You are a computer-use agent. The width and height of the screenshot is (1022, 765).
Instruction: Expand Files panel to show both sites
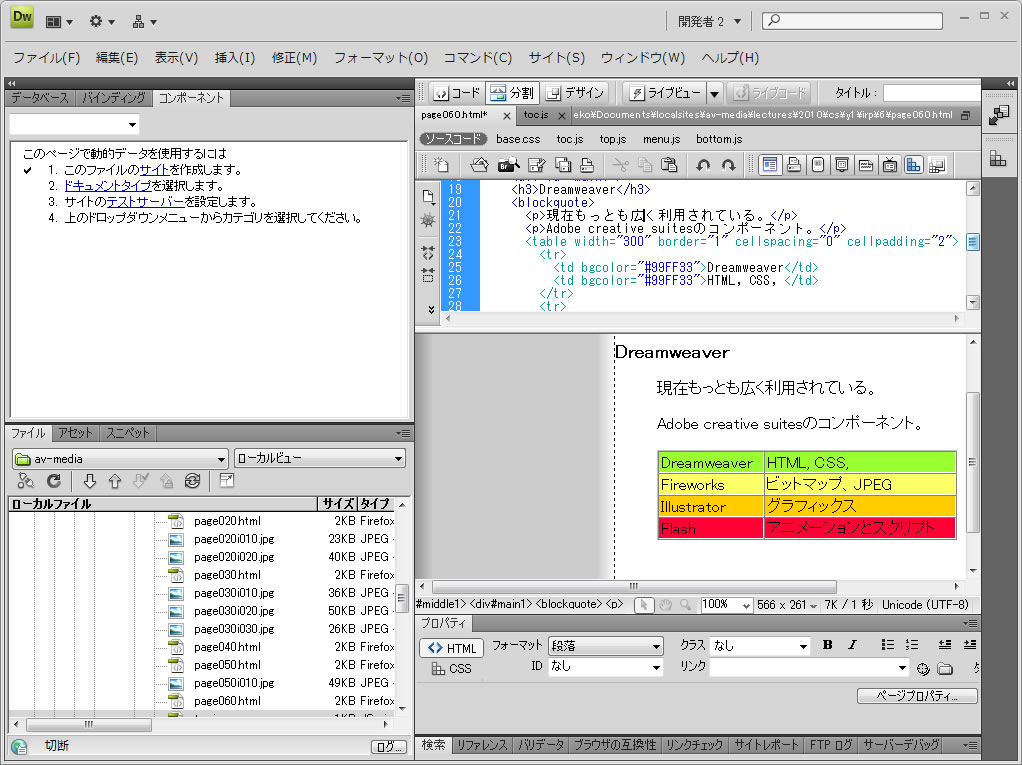pyautogui.click(x=226, y=481)
